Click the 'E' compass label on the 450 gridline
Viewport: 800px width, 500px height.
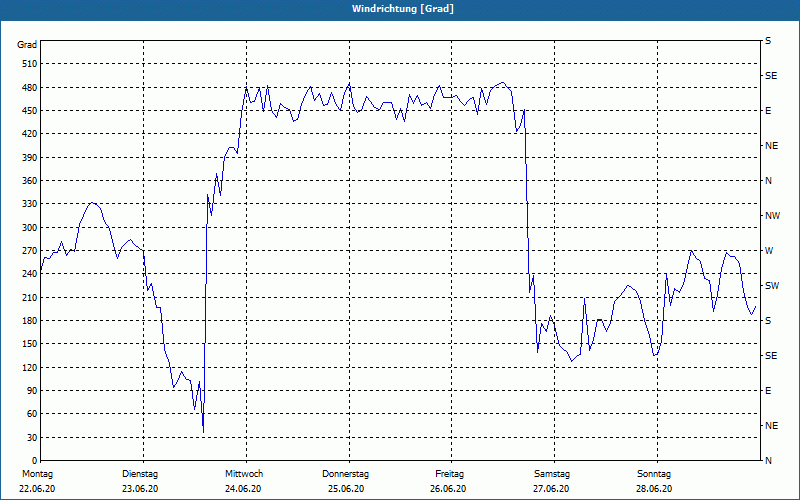(x=768, y=111)
